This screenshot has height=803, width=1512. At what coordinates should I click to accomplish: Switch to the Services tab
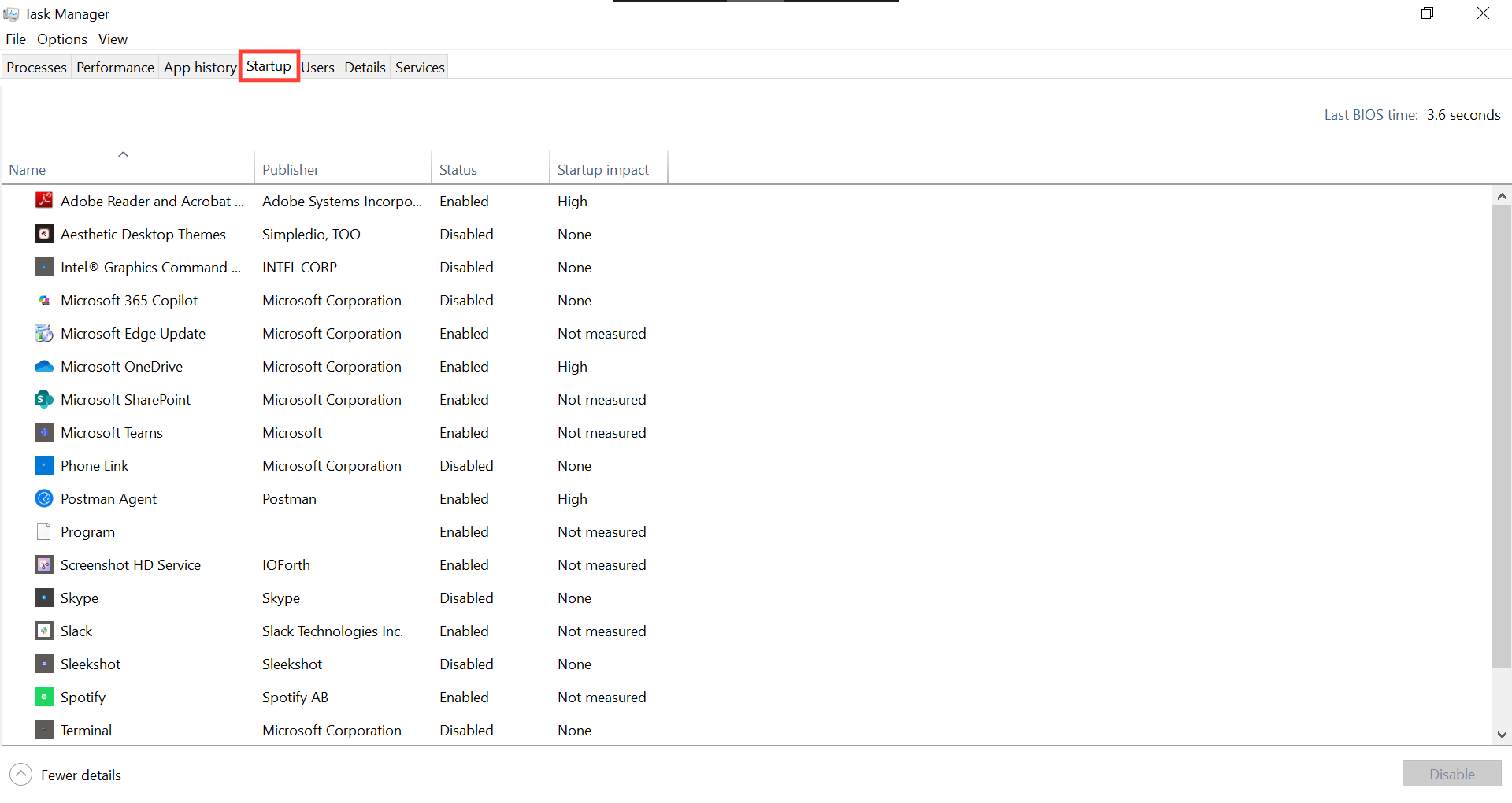420,68
